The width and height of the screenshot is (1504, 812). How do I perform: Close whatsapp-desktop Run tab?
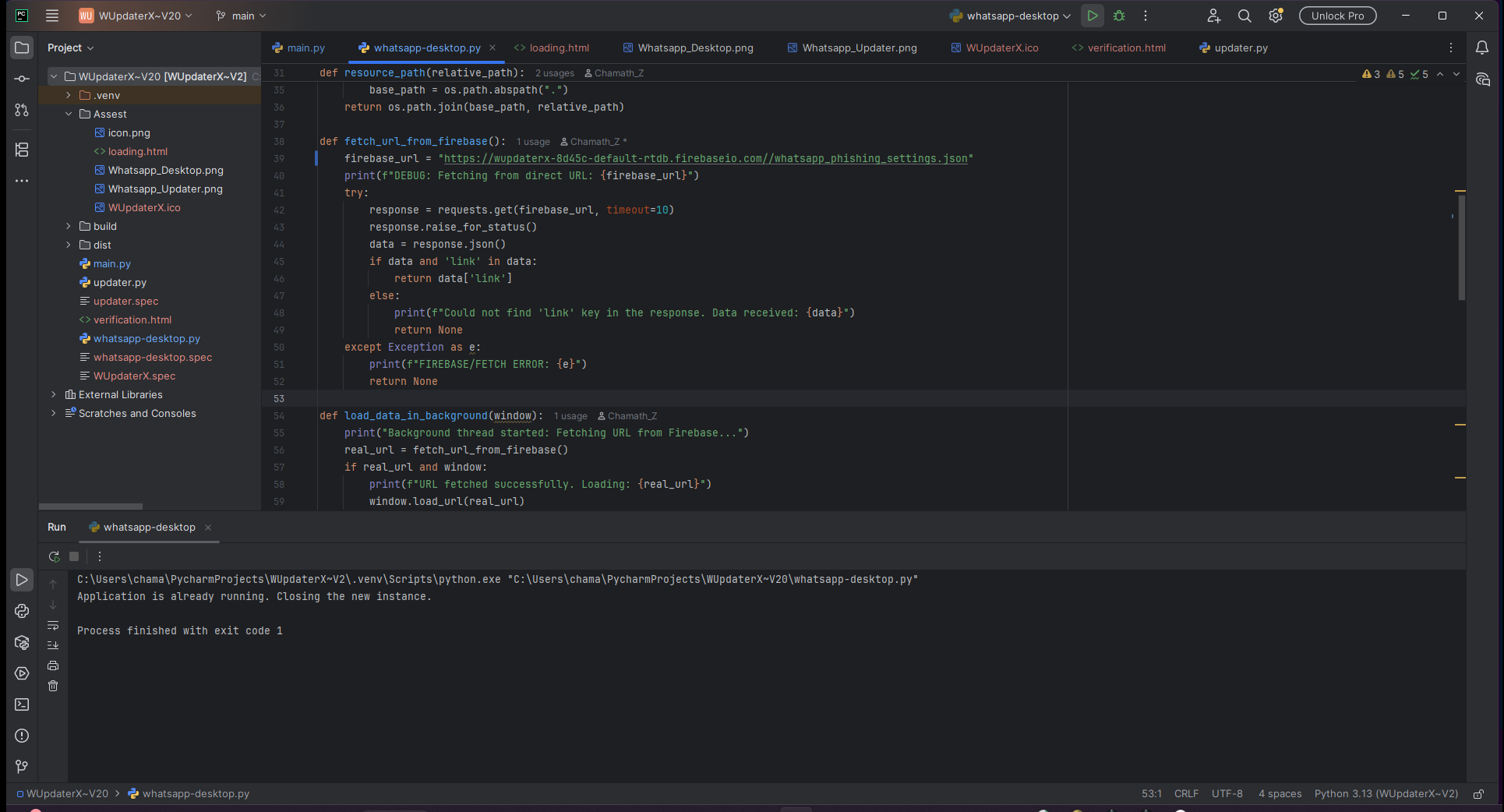coord(208,528)
